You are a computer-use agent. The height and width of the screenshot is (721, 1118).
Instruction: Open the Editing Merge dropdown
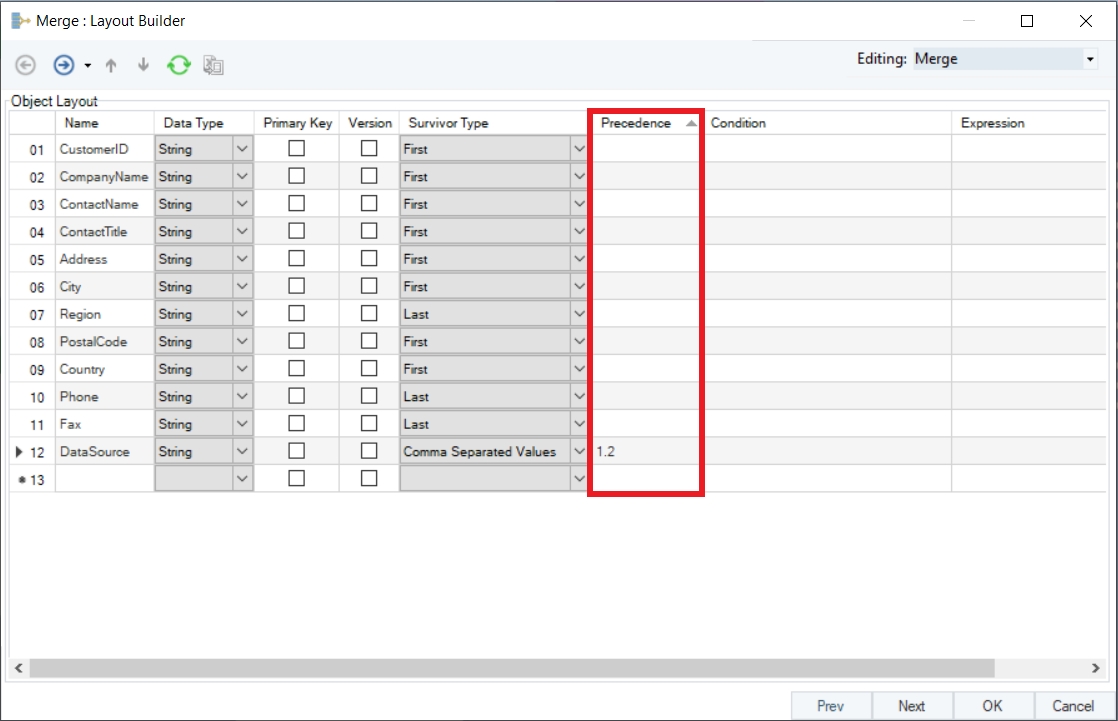(1089, 60)
